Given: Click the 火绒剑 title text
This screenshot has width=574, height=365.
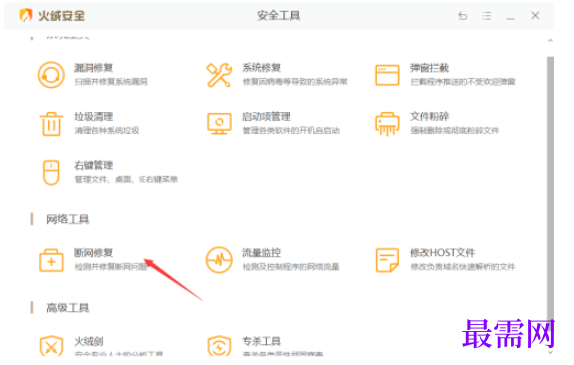Looking at the screenshot, I should click(89, 342).
